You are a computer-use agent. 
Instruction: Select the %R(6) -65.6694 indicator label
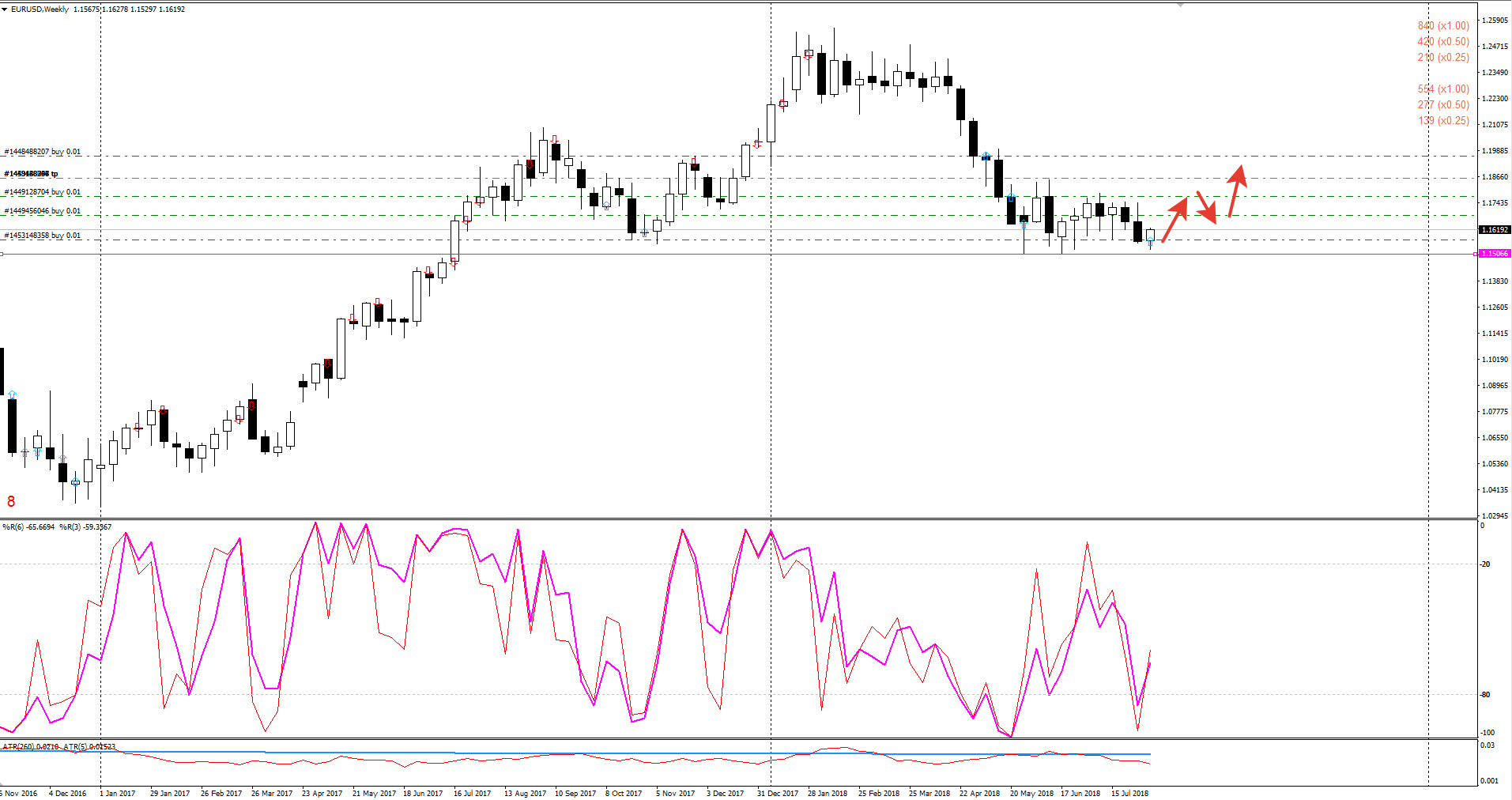tap(28, 527)
